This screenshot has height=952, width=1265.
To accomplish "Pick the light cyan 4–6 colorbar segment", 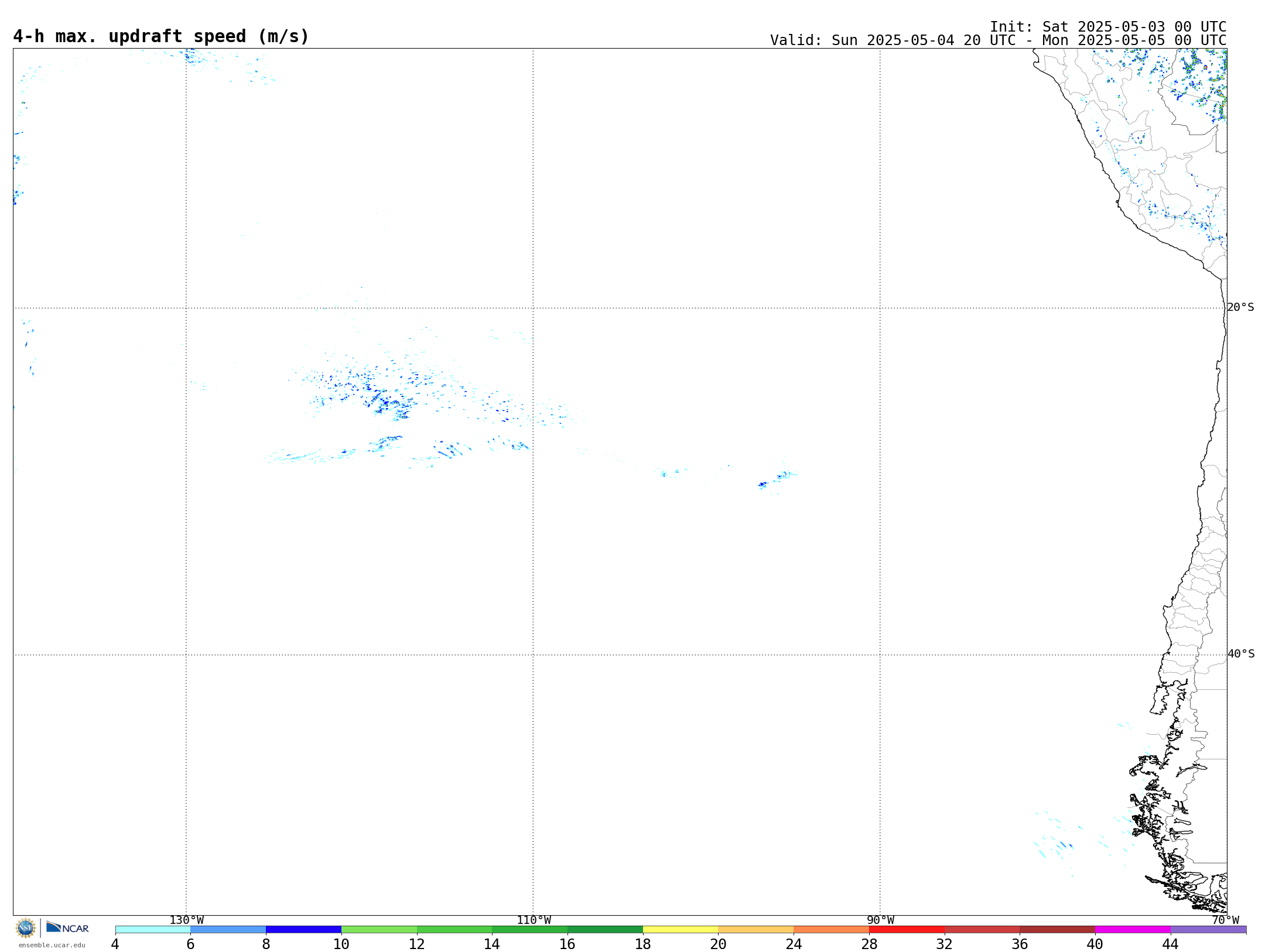I will (153, 929).
